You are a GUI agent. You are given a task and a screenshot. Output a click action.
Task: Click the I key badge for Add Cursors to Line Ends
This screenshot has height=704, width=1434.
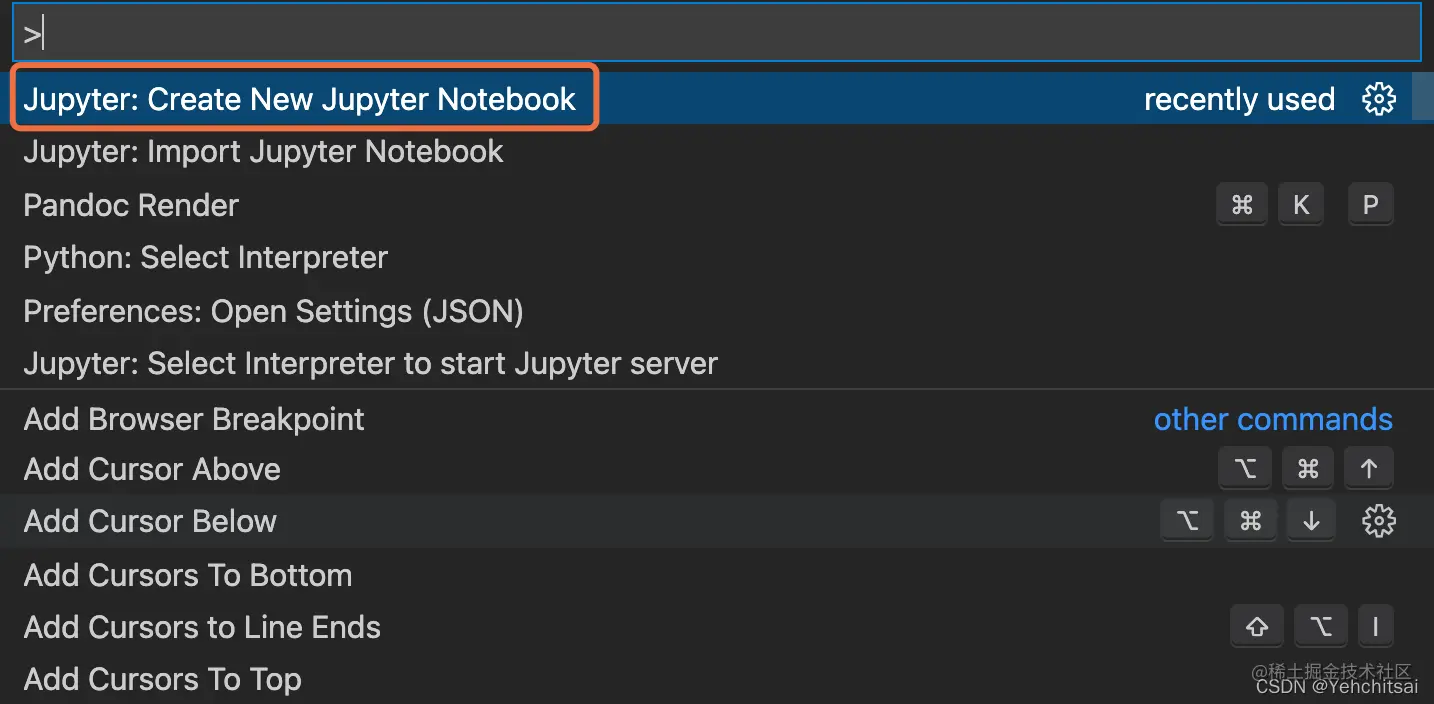point(1376,626)
